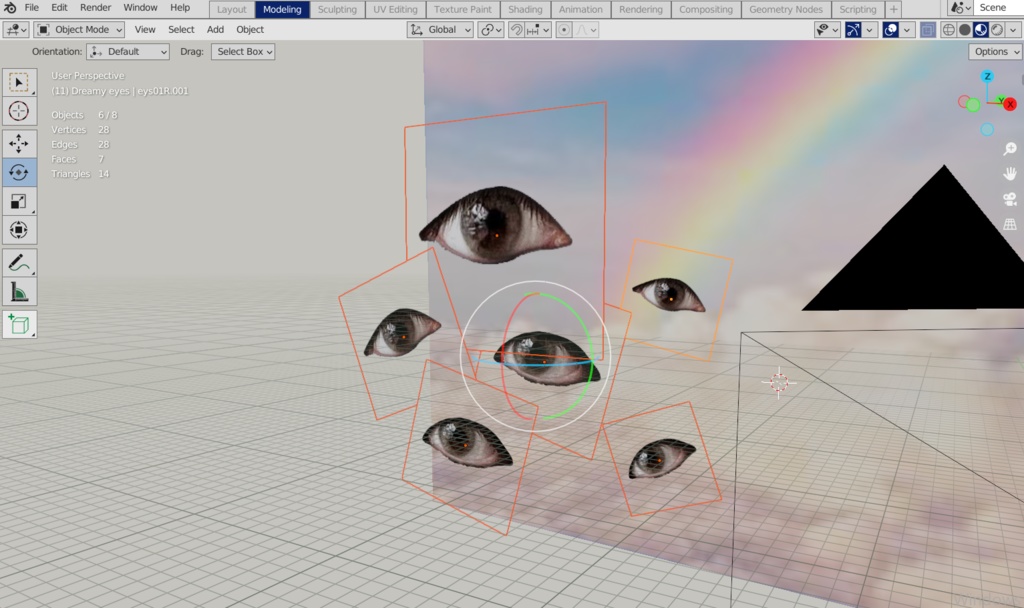Select the Measure tool
1024x608 pixels.
tap(19, 292)
